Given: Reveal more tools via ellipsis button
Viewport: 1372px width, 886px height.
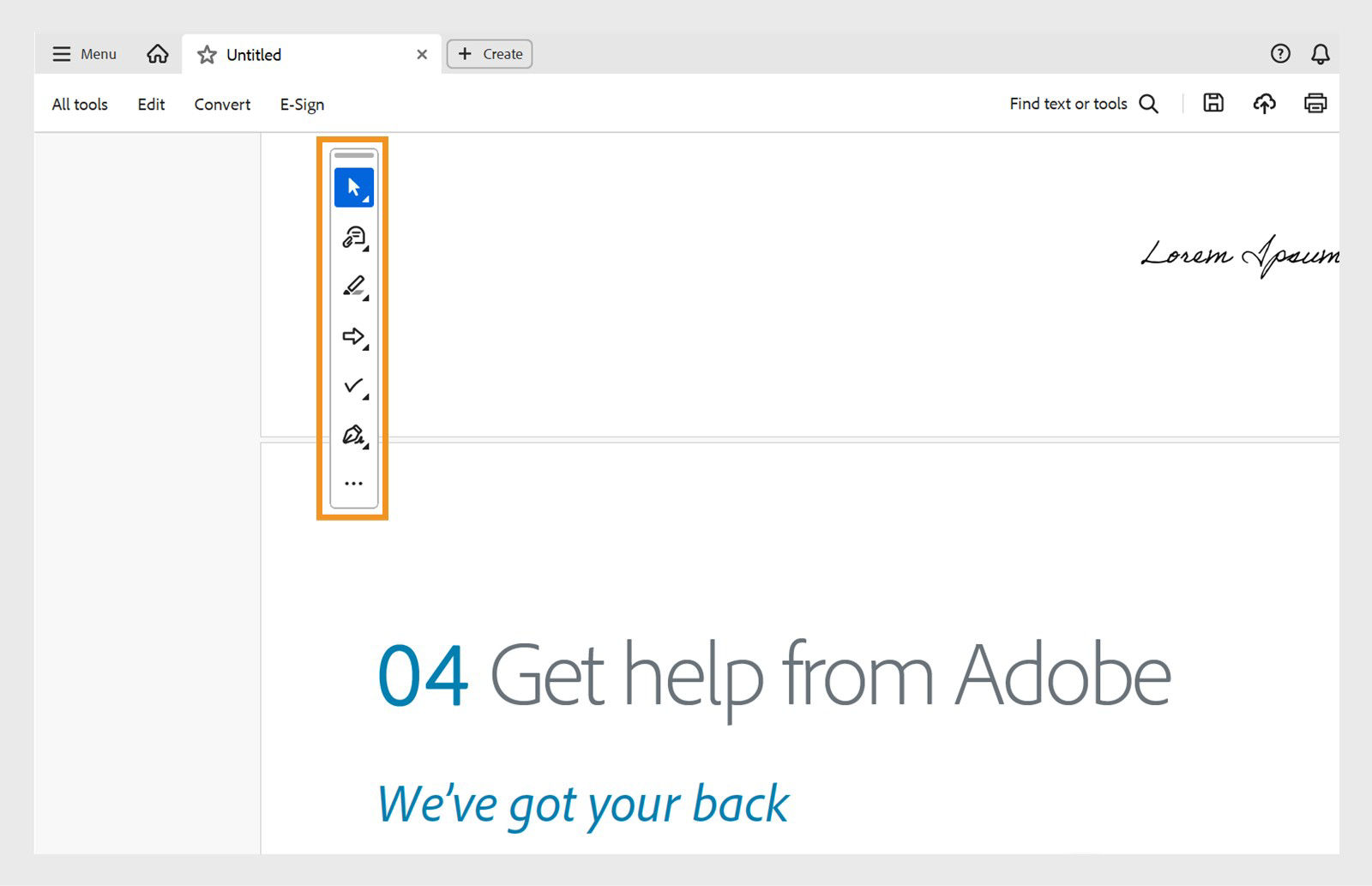Looking at the screenshot, I should 353,482.
